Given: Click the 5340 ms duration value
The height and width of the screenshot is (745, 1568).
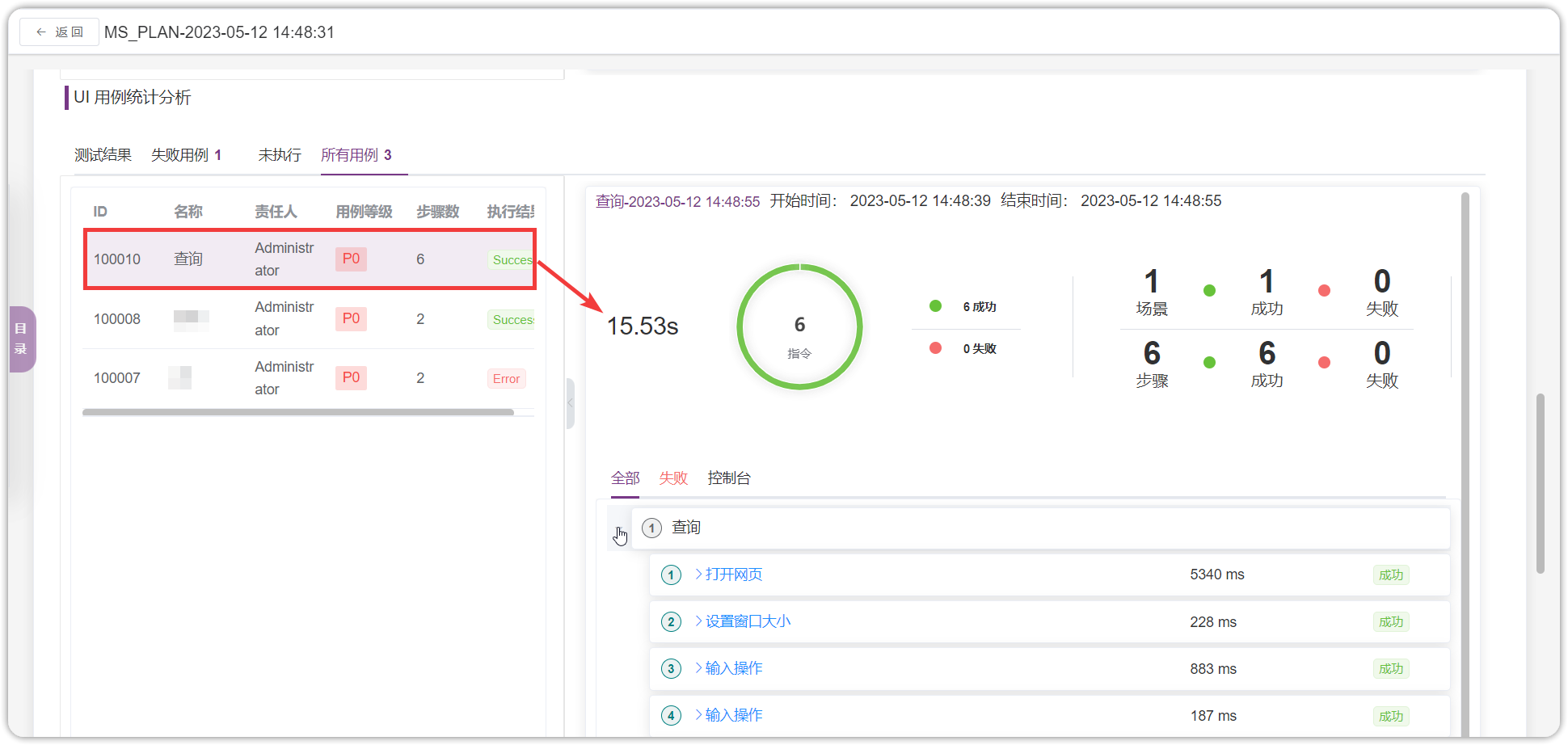Looking at the screenshot, I should 1217,575.
